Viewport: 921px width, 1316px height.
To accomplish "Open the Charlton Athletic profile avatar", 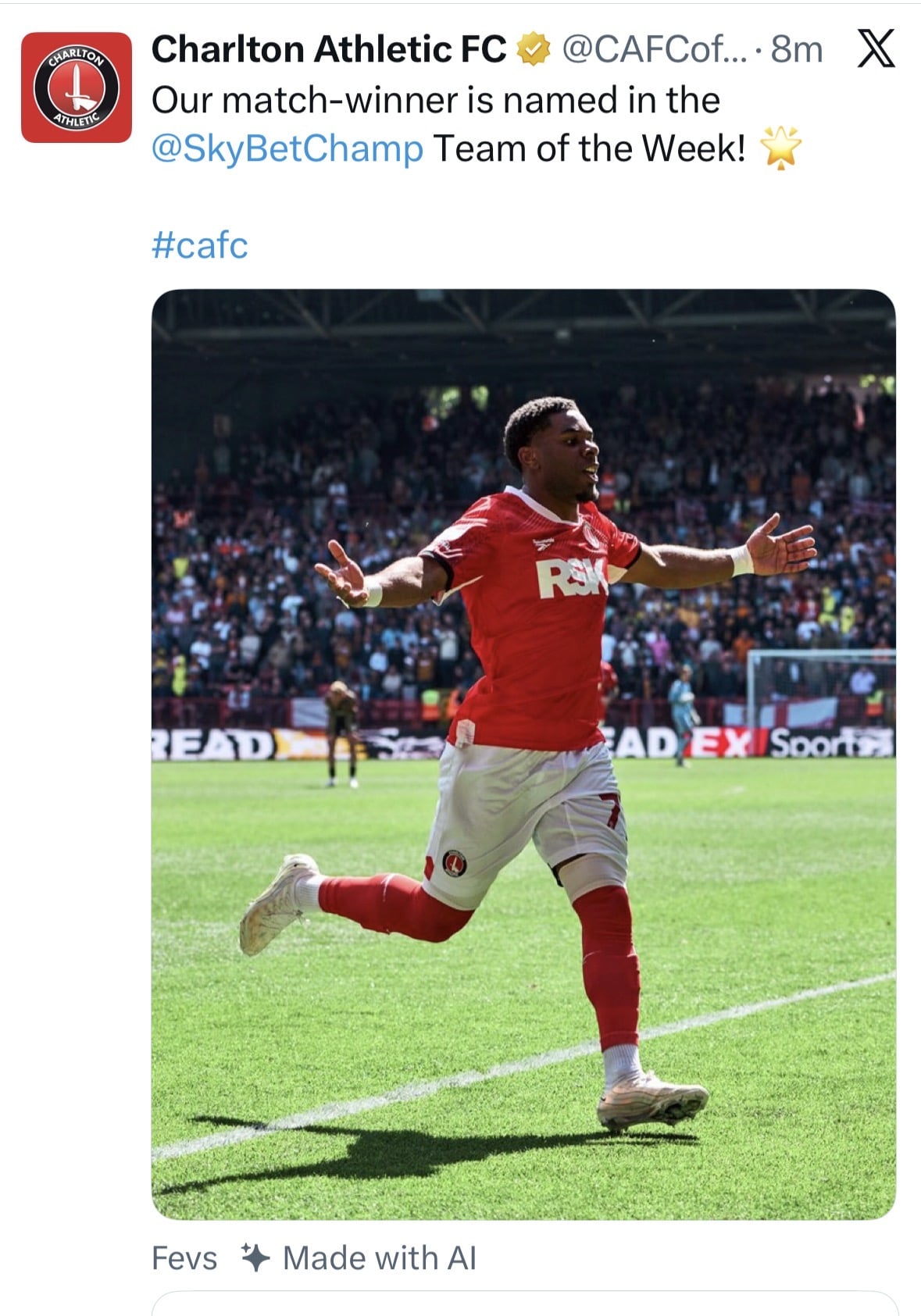I will 76,87.
